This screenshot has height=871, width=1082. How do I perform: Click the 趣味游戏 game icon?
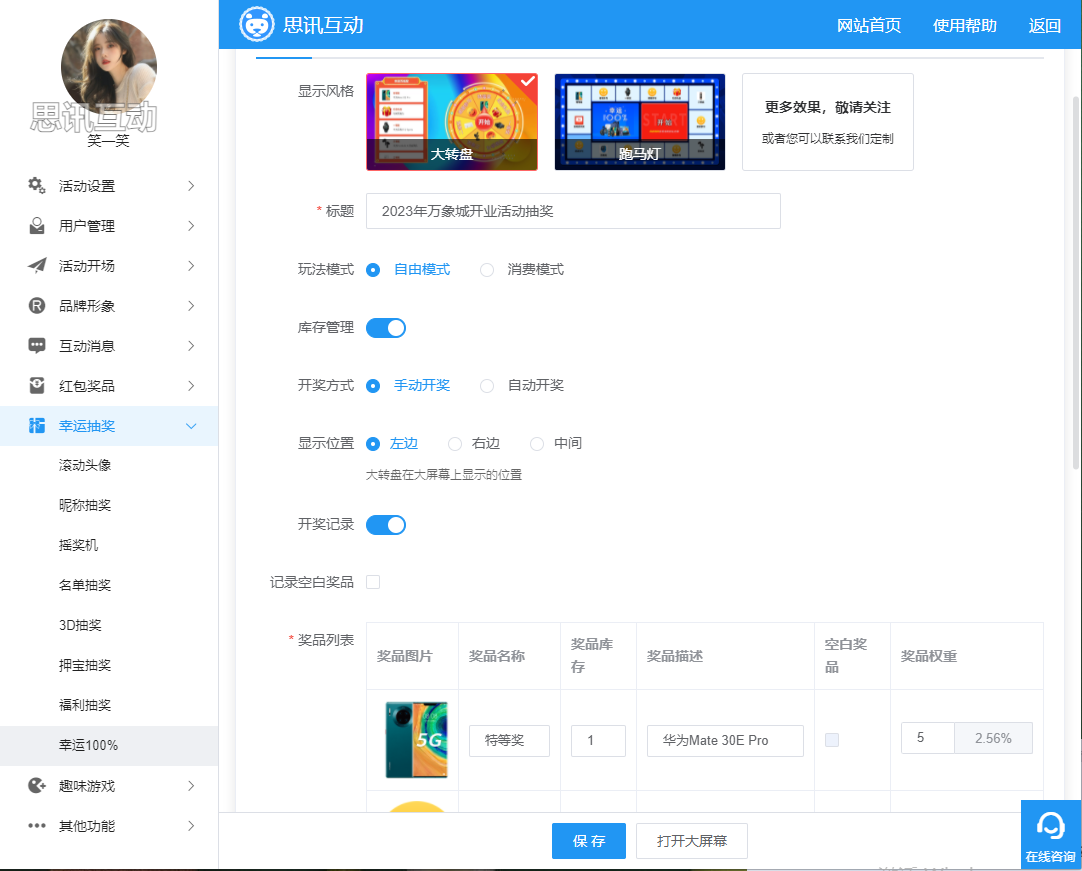click(37, 786)
